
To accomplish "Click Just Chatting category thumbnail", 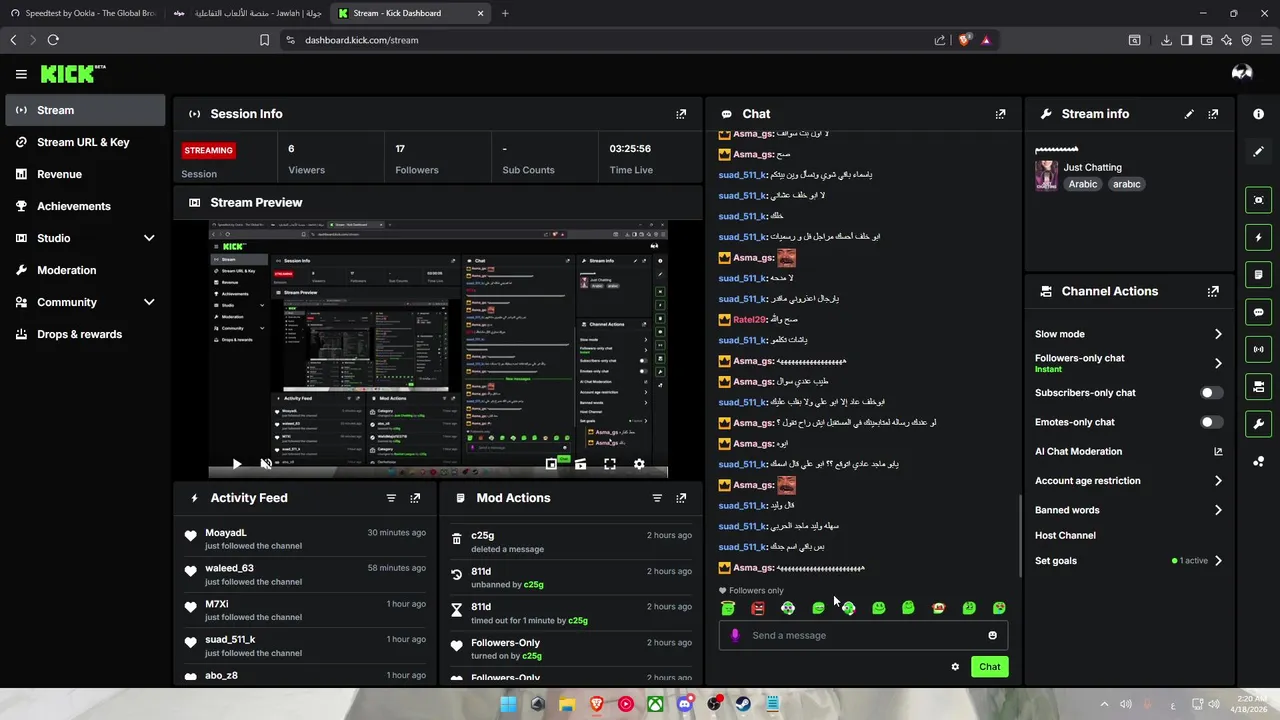I will (x=1047, y=175).
